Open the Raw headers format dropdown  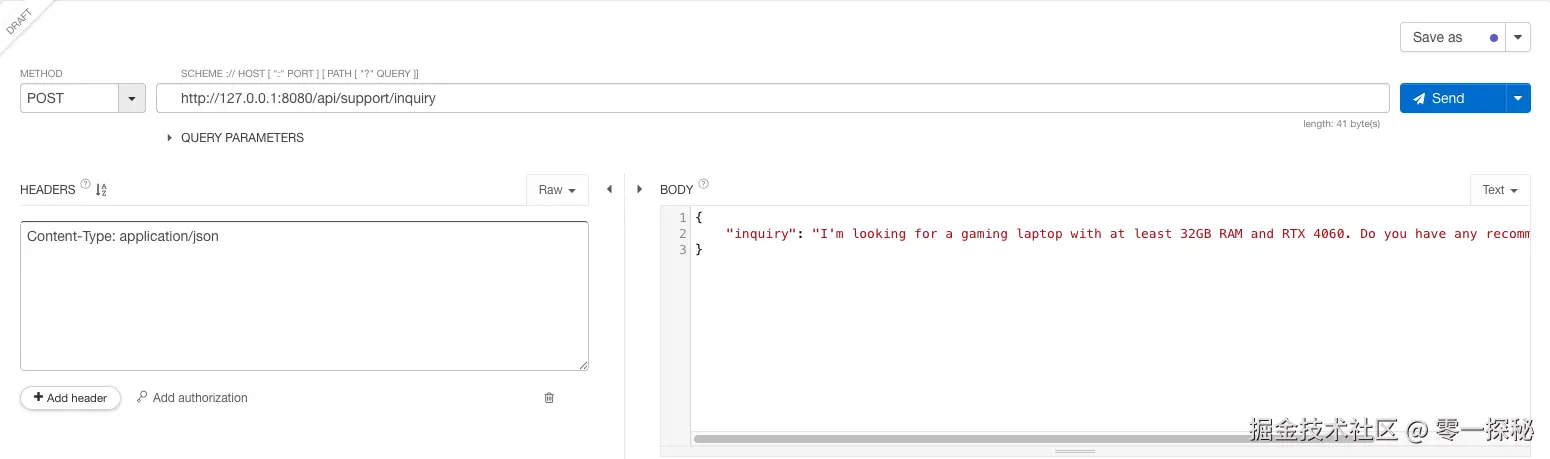pos(557,190)
